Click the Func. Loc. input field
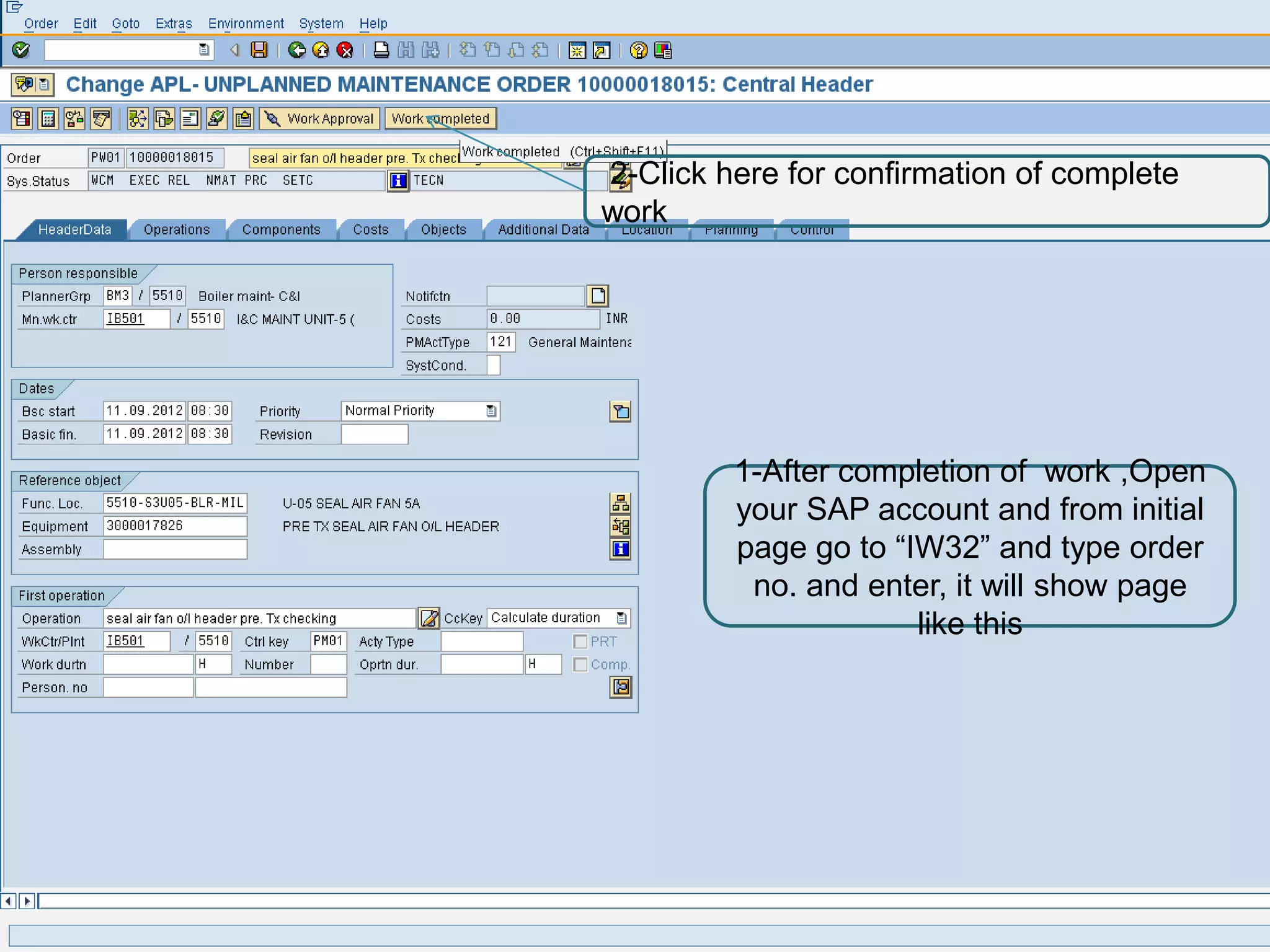The width and height of the screenshot is (1270, 952). [175, 503]
